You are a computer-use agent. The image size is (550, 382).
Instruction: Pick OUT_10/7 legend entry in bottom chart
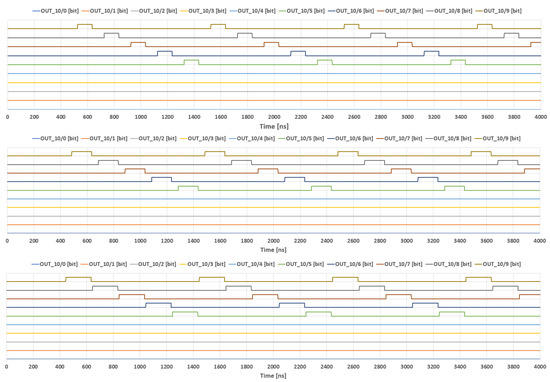399,264
